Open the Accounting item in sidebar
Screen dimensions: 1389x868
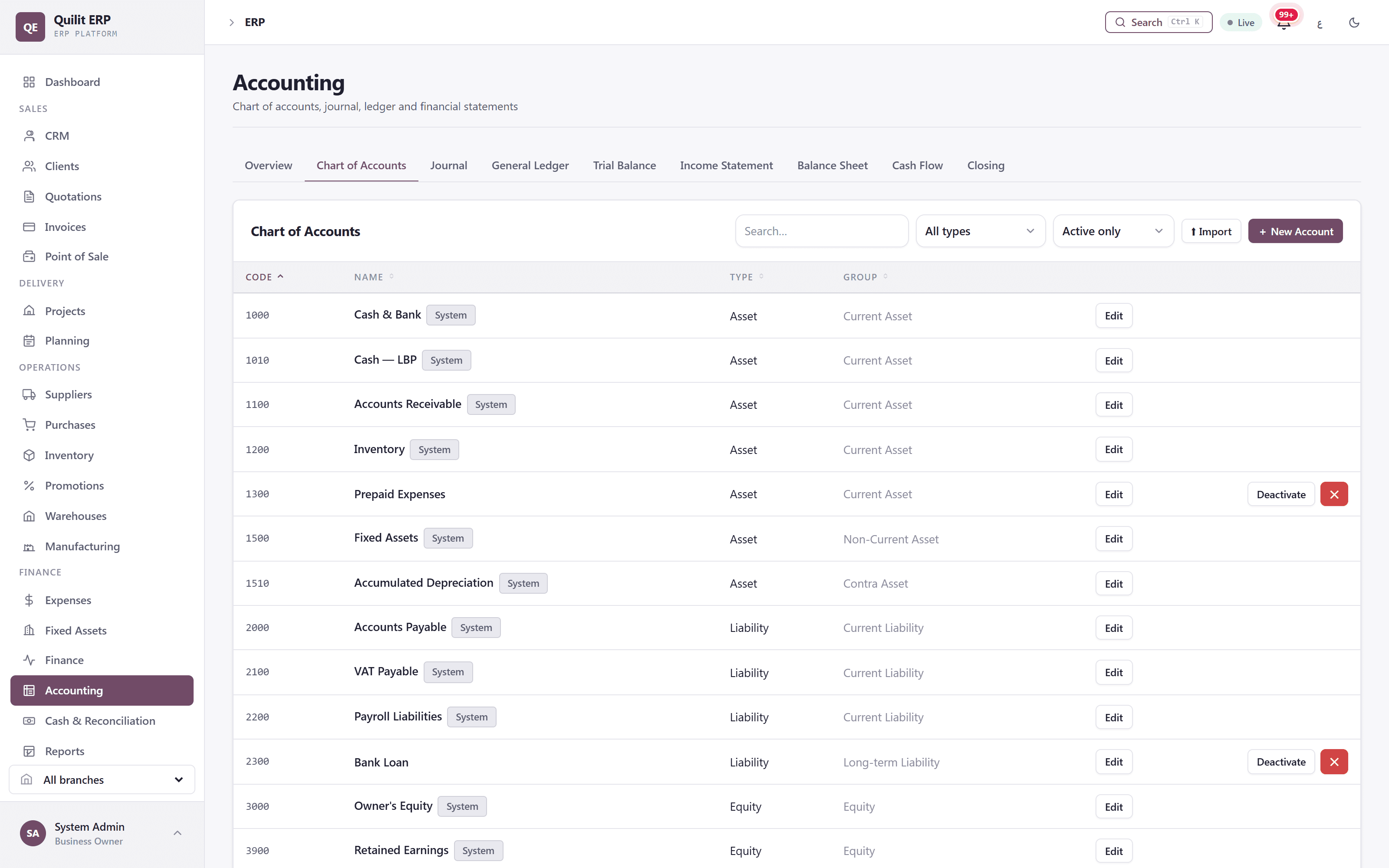pos(102,690)
